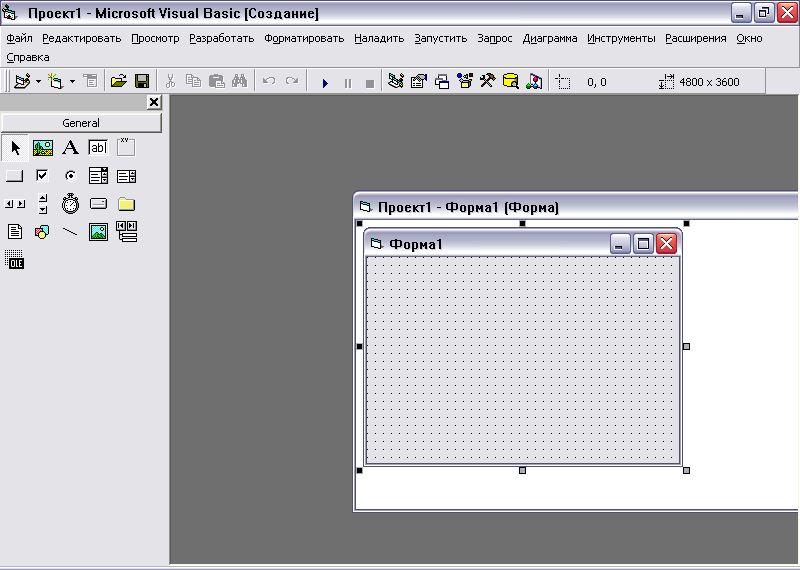Start the program with the Run button
The height and width of the screenshot is (570, 800).
tap(325, 83)
